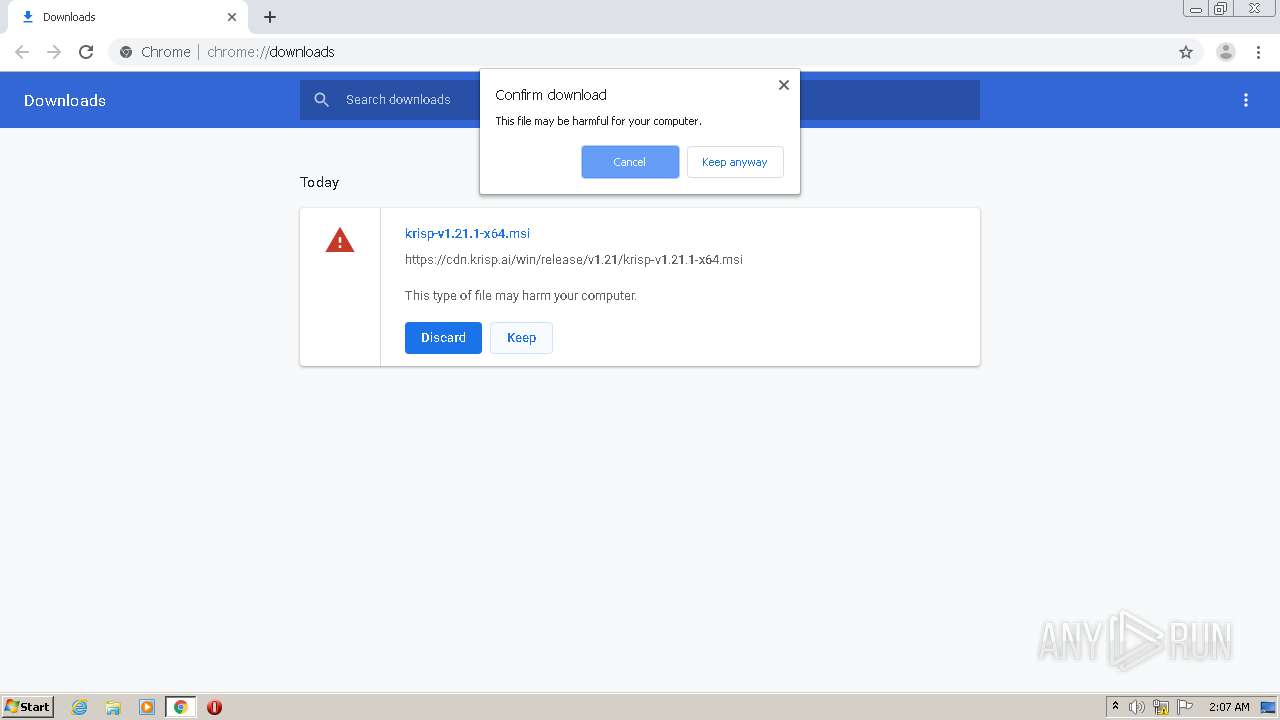Screen dimensions: 1280x720
Task: Focus the Search downloads field
Action: point(640,100)
